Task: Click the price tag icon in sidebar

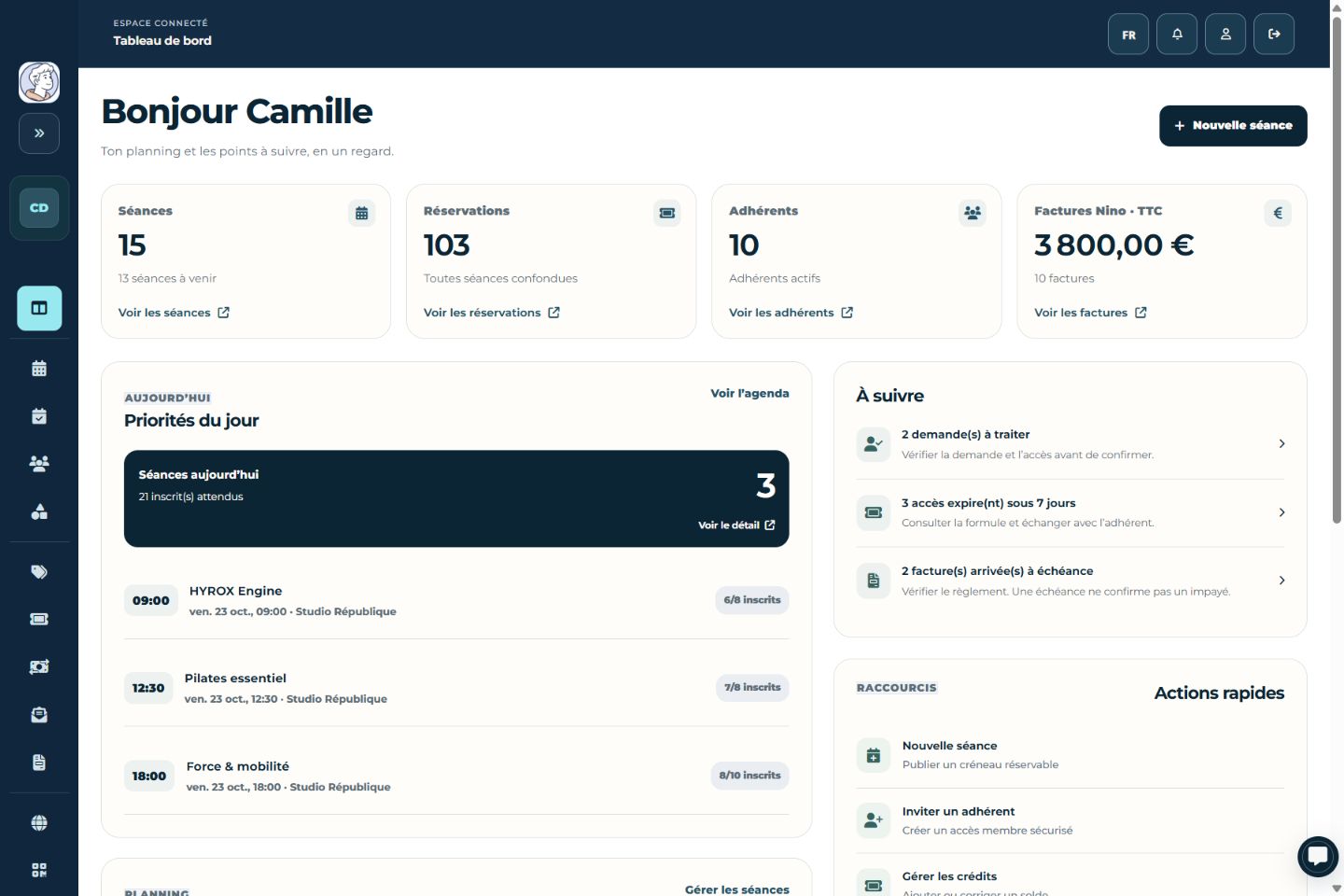Action: click(39, 572)
